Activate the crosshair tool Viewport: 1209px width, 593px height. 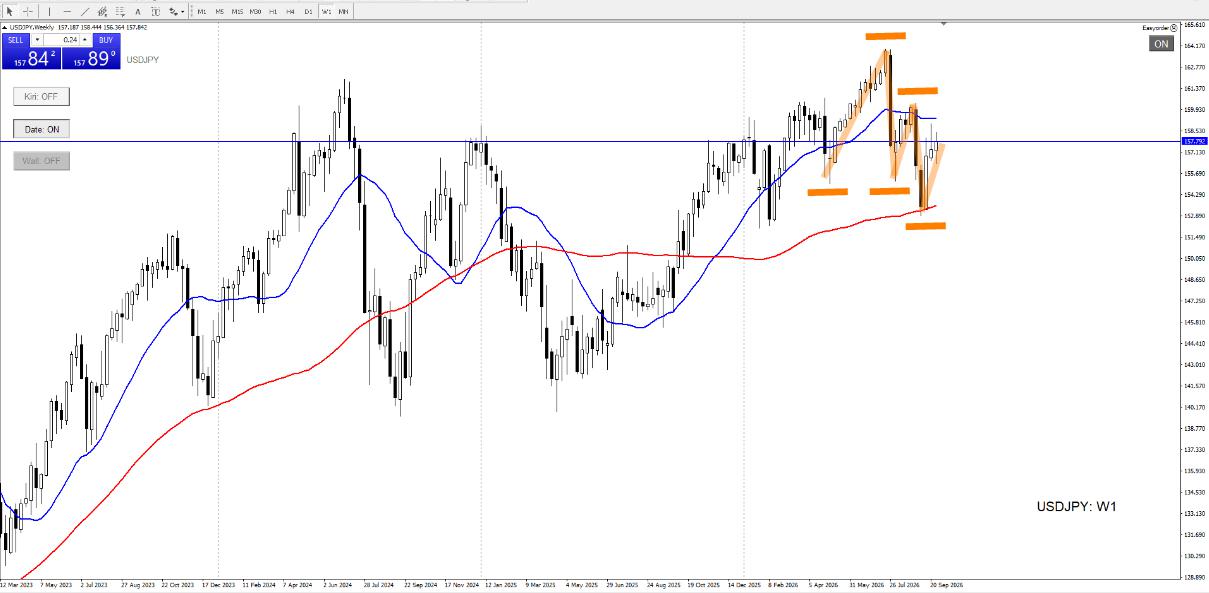click(28, 11)
